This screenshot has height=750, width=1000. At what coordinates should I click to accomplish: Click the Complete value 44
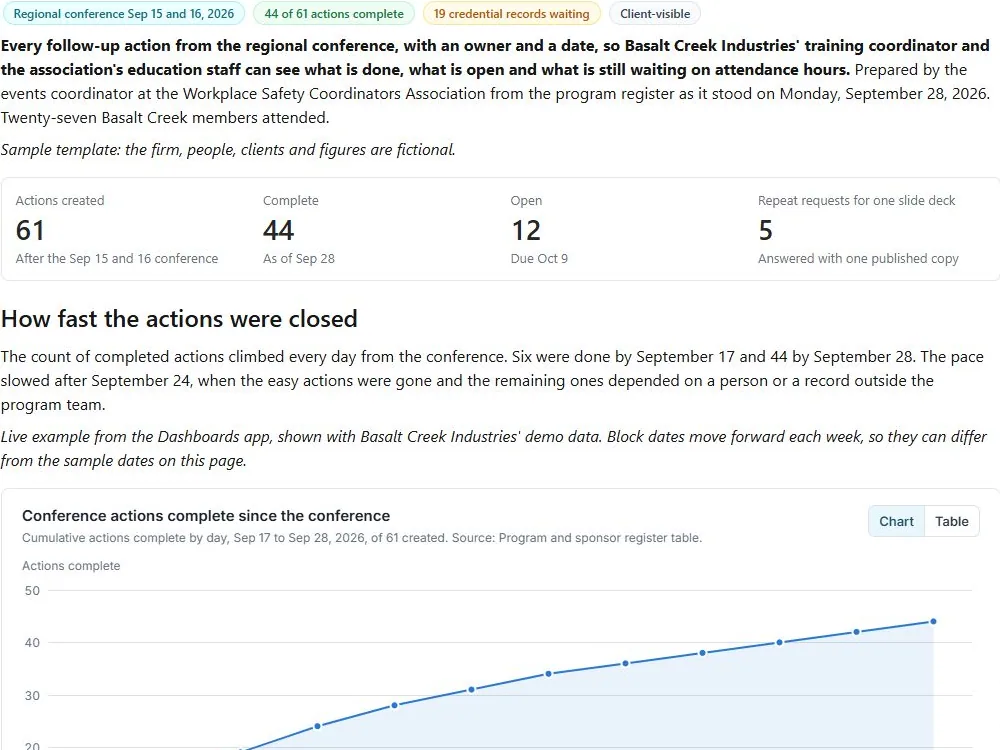pyautogui.click(x=278, y=230)
